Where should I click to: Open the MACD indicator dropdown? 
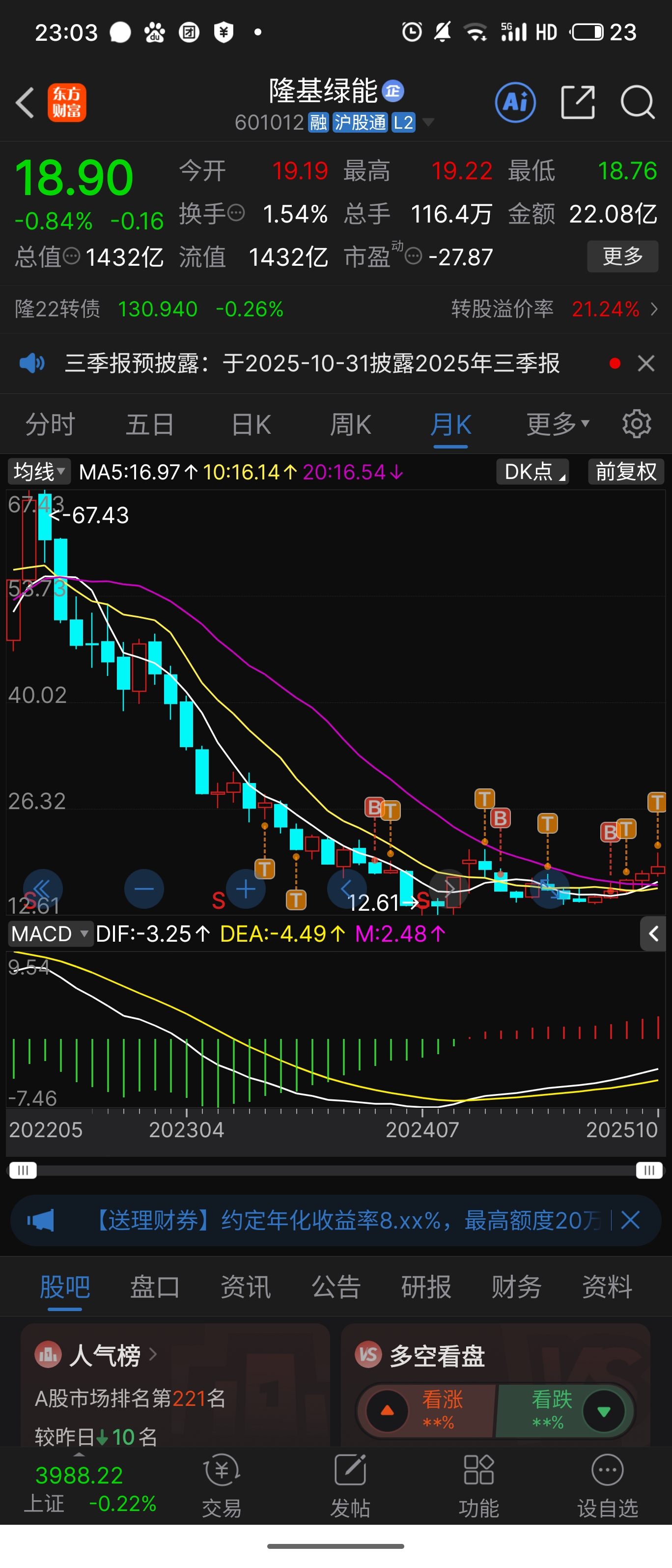tap(50, 934)
